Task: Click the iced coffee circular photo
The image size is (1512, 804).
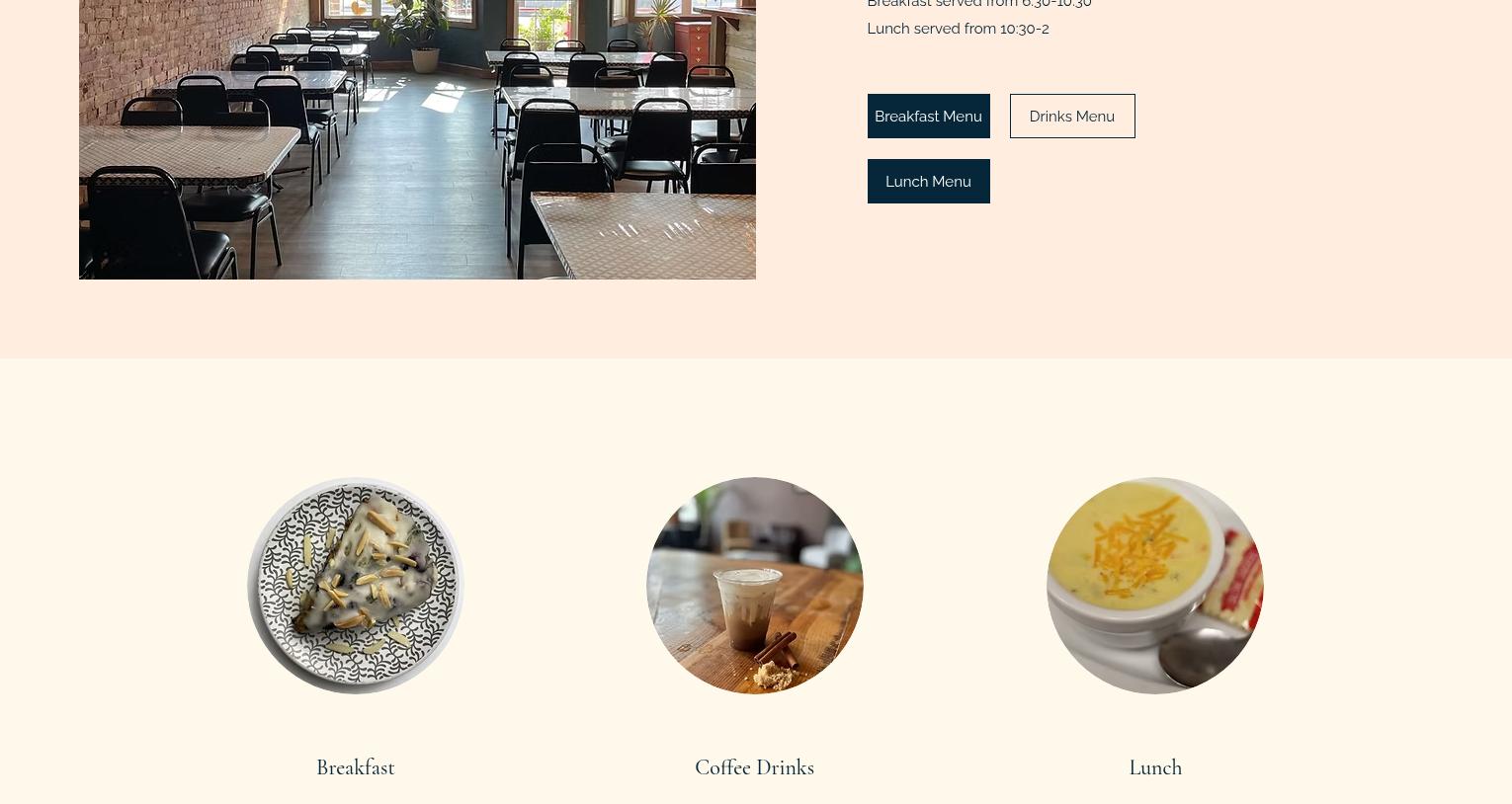Action: coord(755,586)
